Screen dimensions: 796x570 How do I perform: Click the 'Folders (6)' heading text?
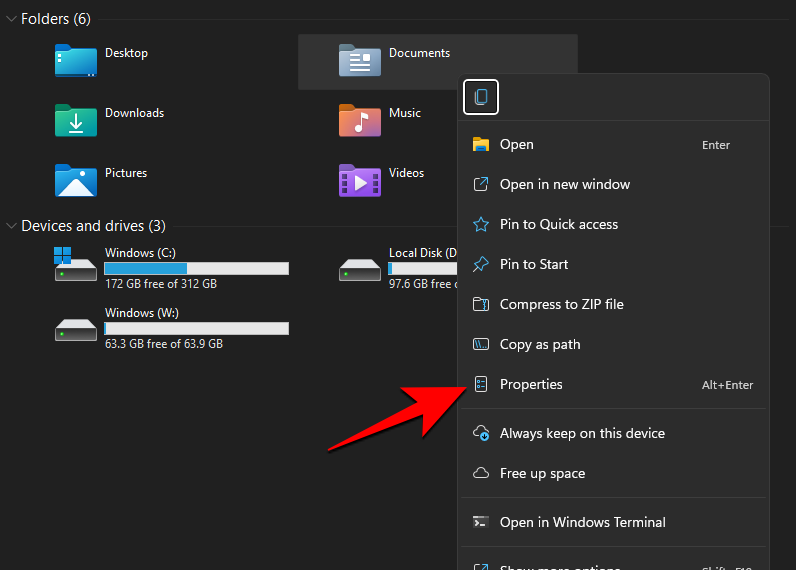(x=56, y=19)
